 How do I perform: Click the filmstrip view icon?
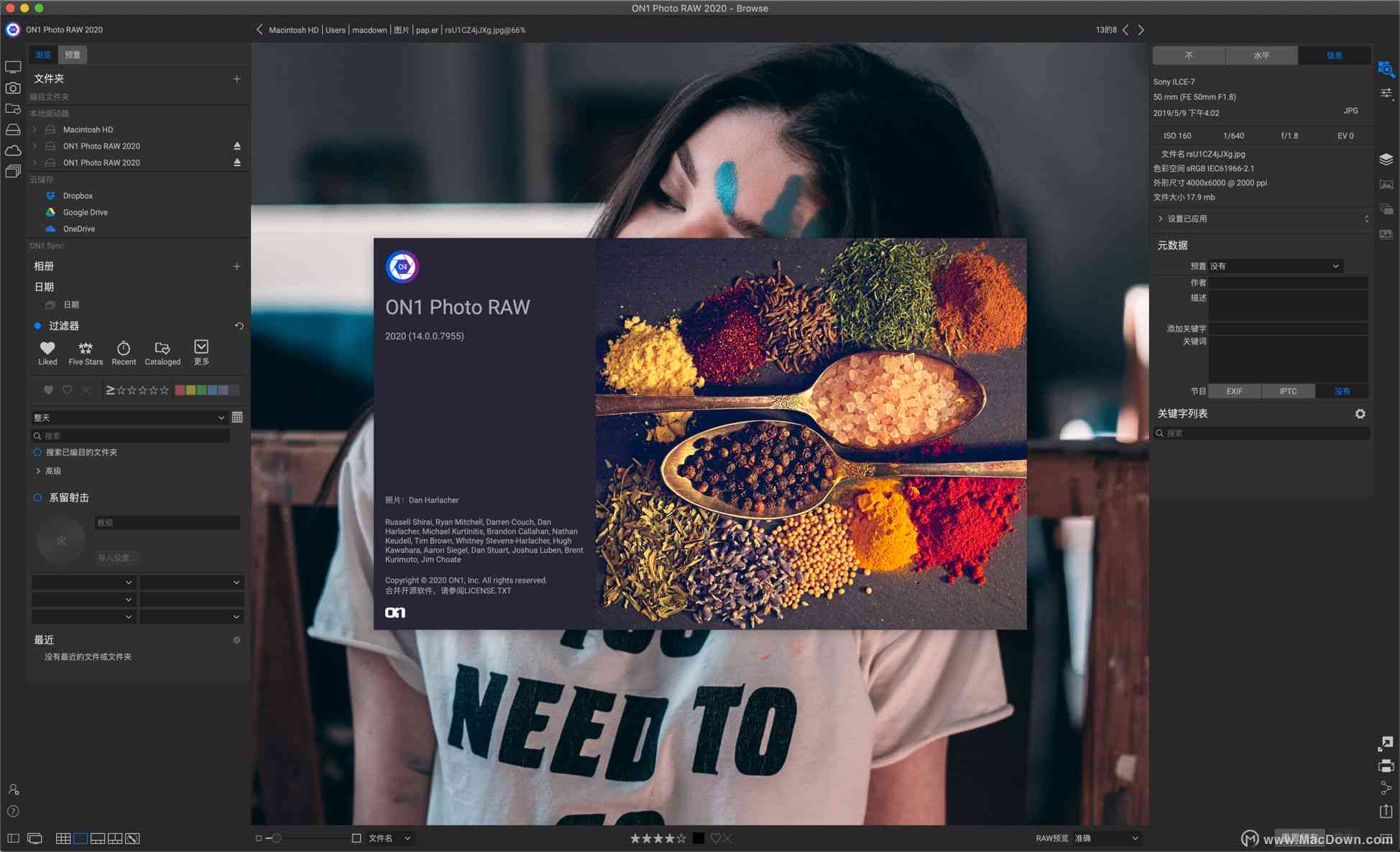(x=101, y=838)
